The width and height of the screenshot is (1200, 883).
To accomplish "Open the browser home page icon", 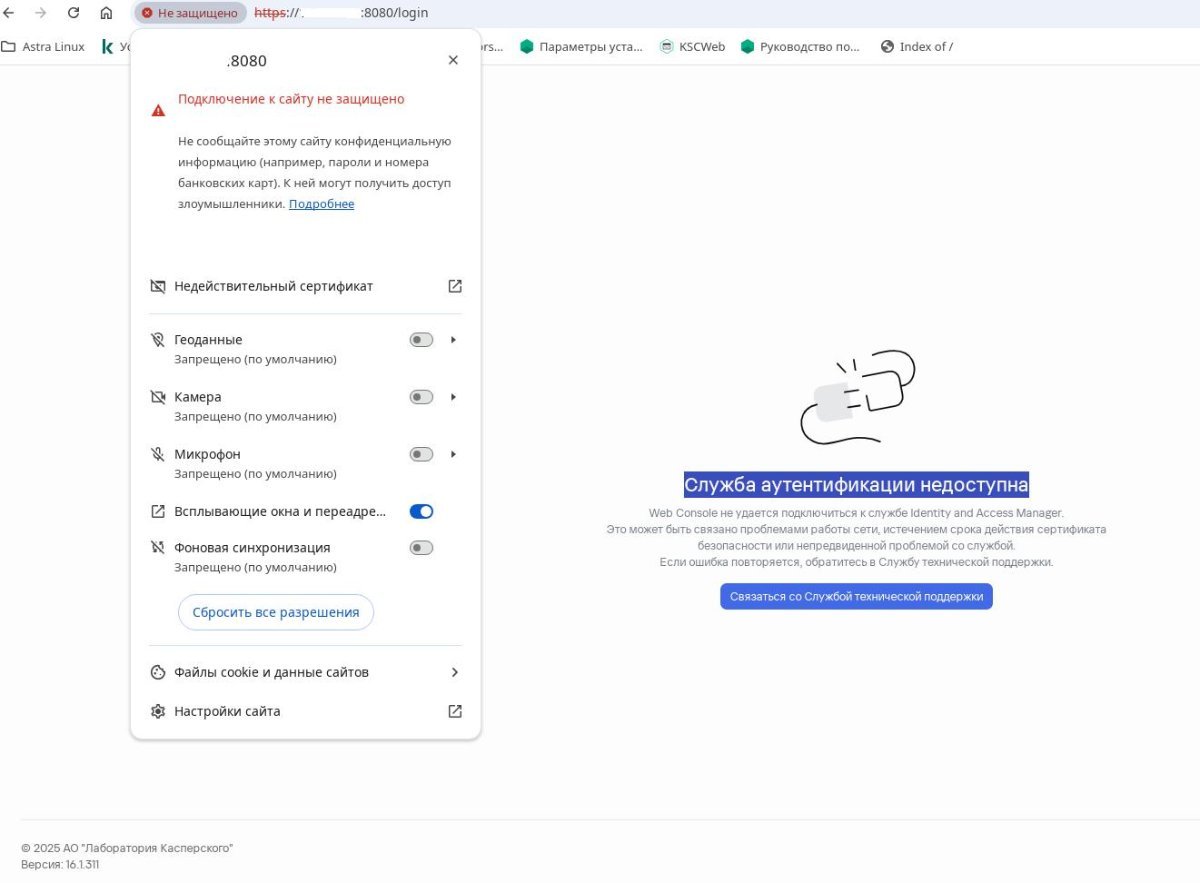I will point(106,13).
